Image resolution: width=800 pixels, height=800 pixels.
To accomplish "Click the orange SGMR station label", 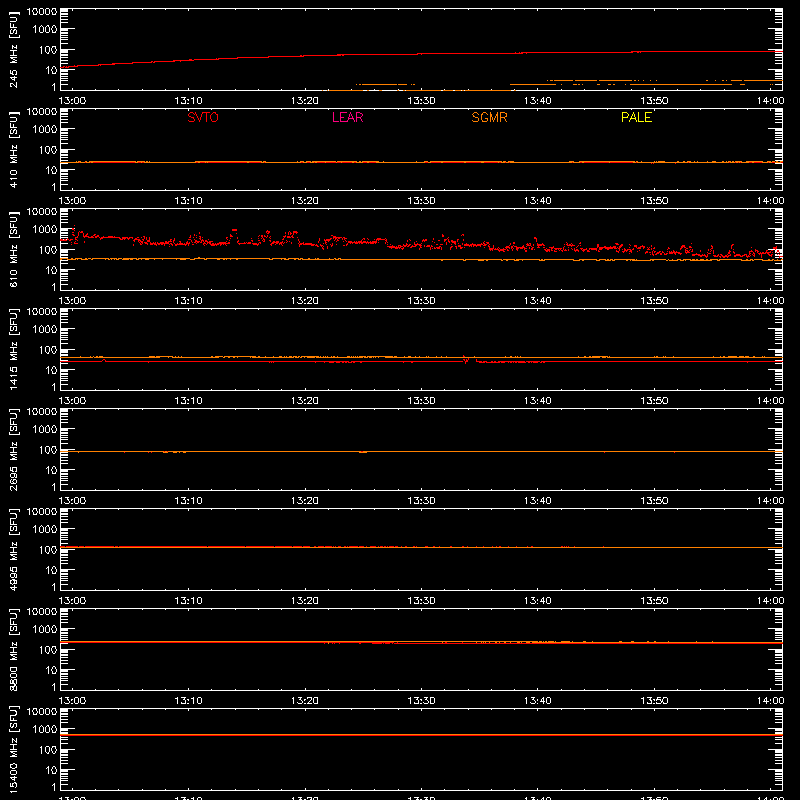I will [x=489, y=117].
